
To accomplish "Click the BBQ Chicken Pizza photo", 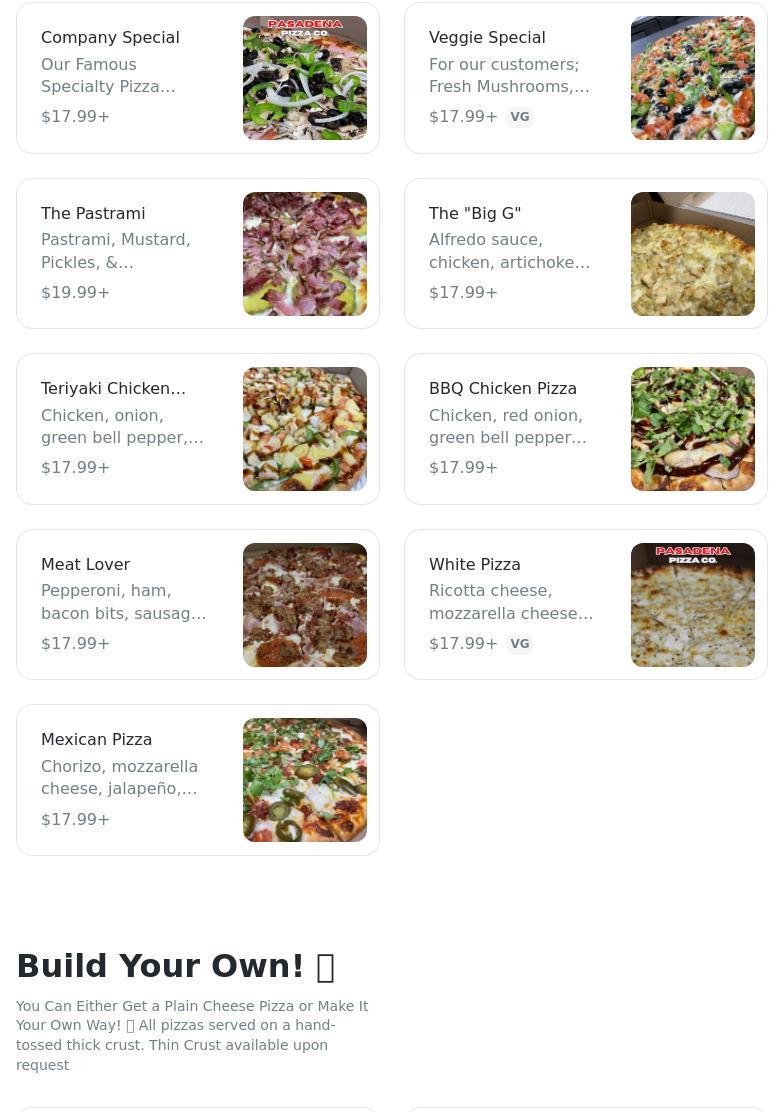I will click(x=693, y=429).
